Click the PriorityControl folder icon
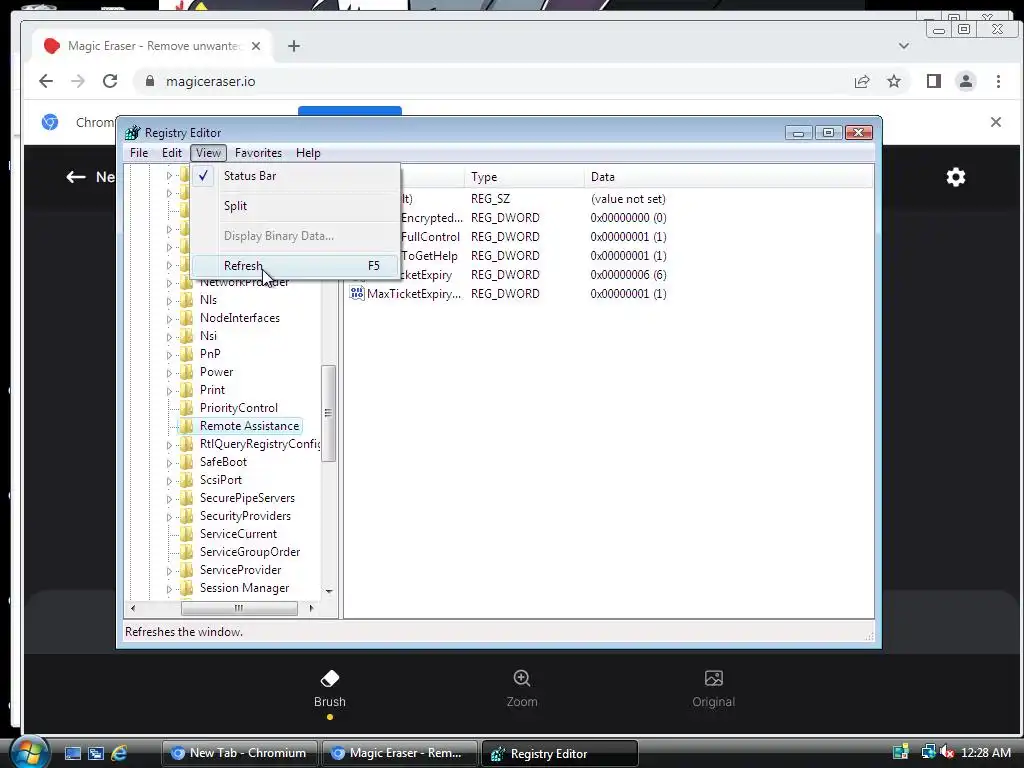 pyautogui.click(x=186, y=408)
